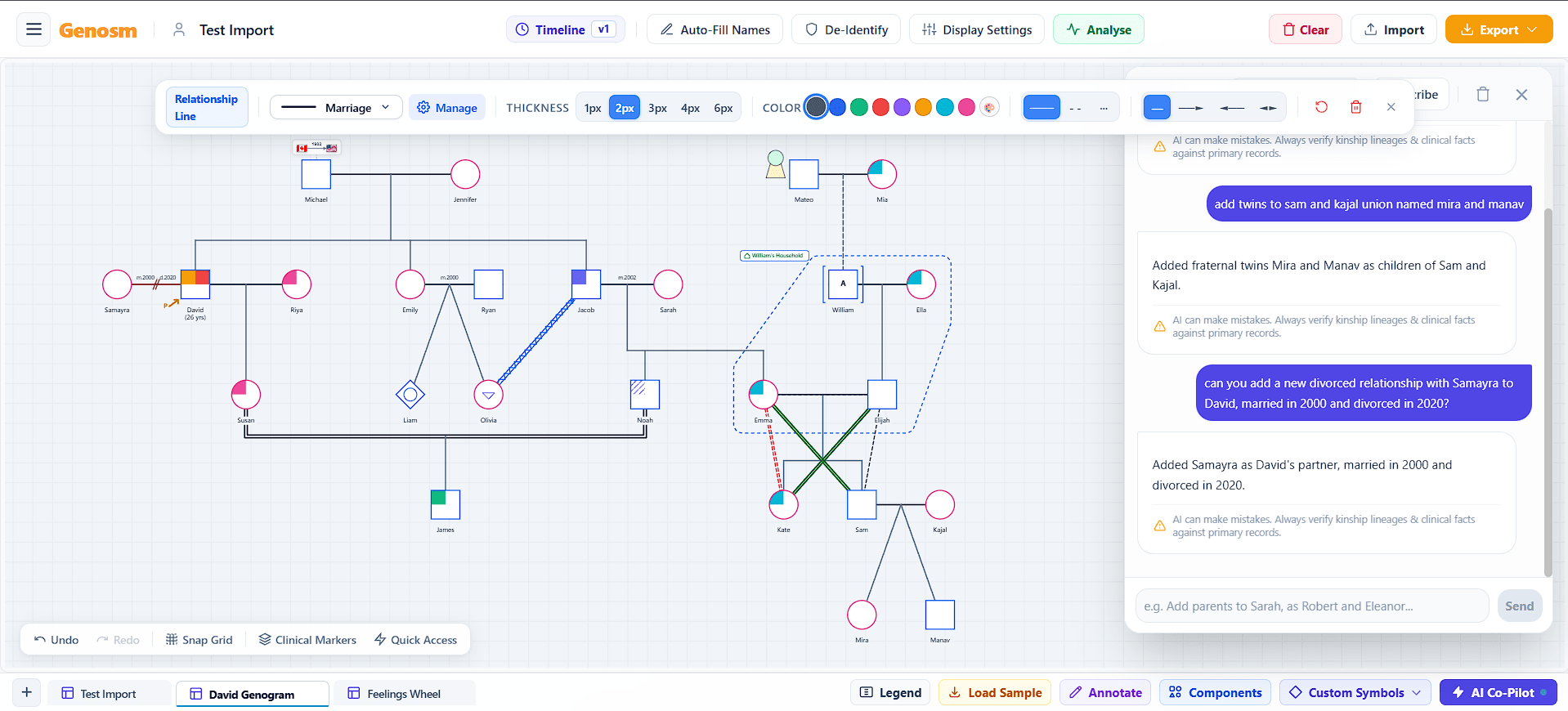Screen dimensions: 1568x711
Task: Open the Marriage relationship type dropdown
Action: [x=336, y=107]
